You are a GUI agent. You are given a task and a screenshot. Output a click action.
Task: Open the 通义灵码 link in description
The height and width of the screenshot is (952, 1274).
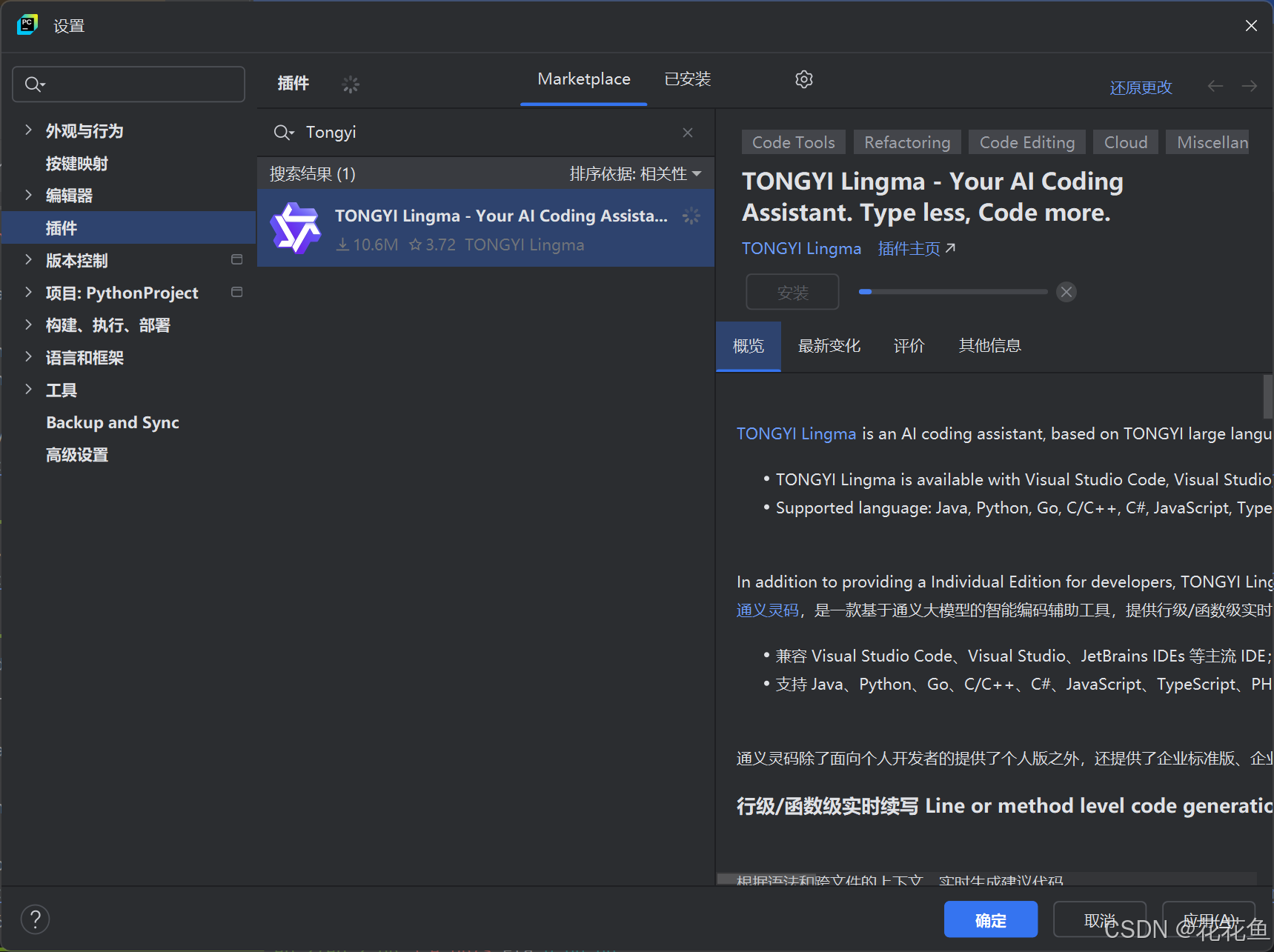(x=768, y=610)
